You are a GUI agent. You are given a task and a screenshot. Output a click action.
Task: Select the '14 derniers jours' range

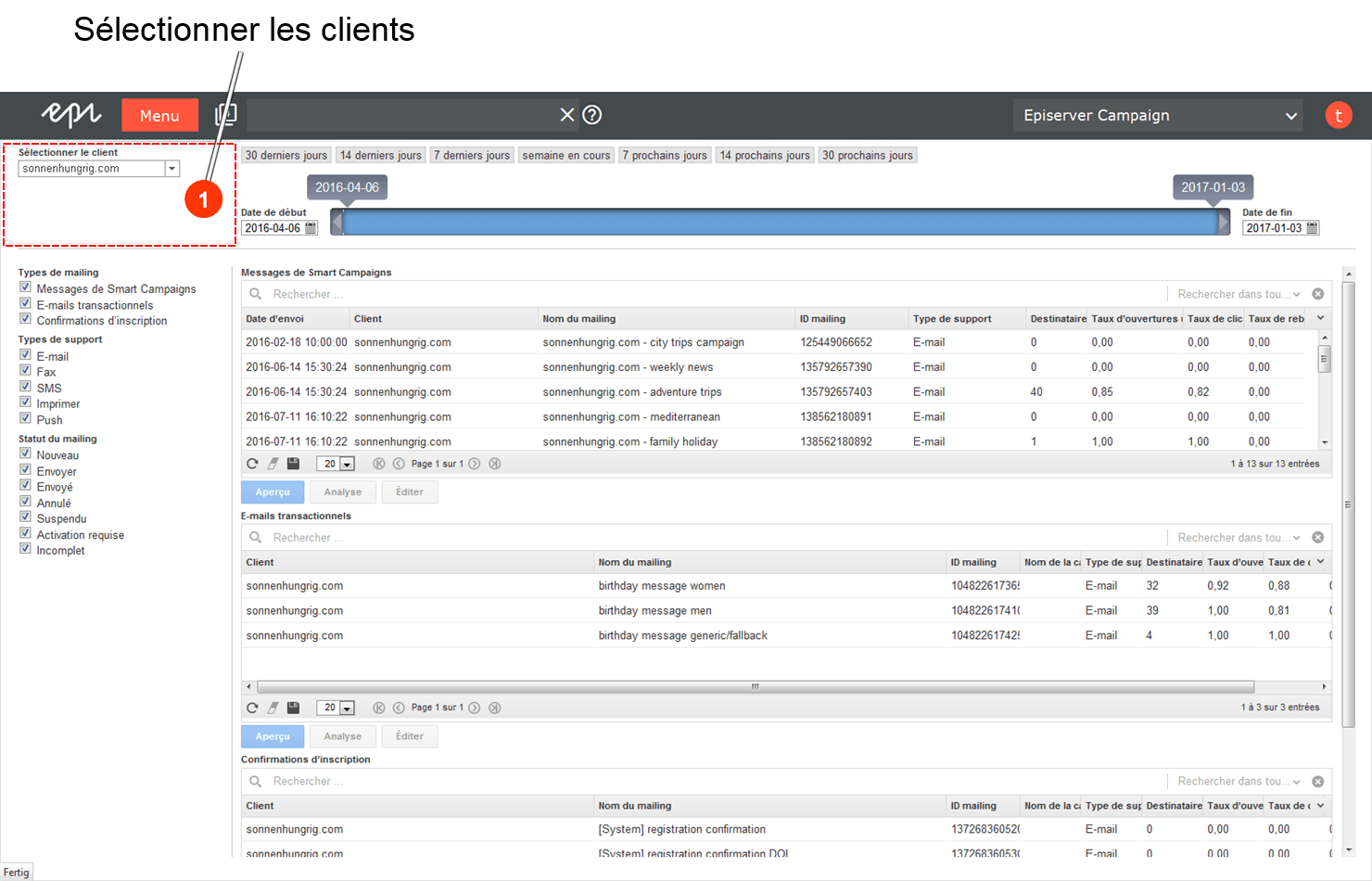[380, 155]
